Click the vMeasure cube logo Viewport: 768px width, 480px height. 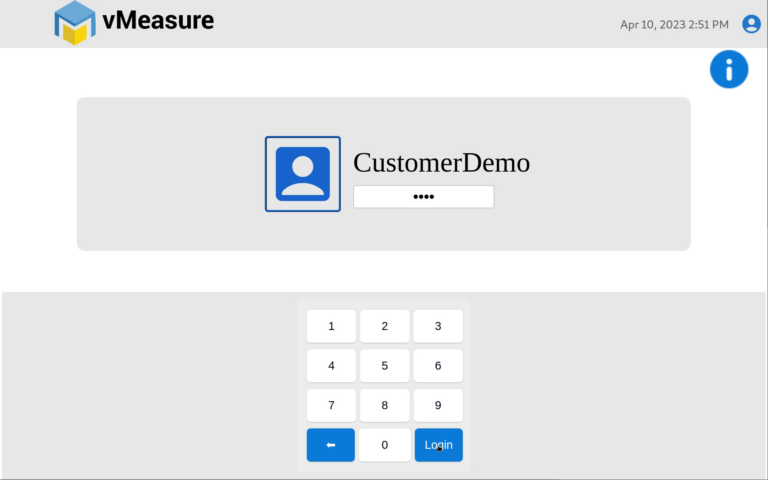pyautogui.click(x=74, y=23)
